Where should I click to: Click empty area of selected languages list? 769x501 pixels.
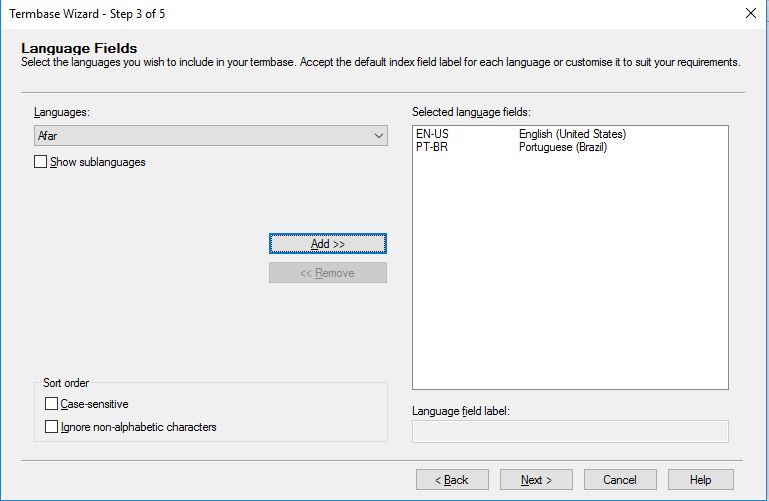570,280
